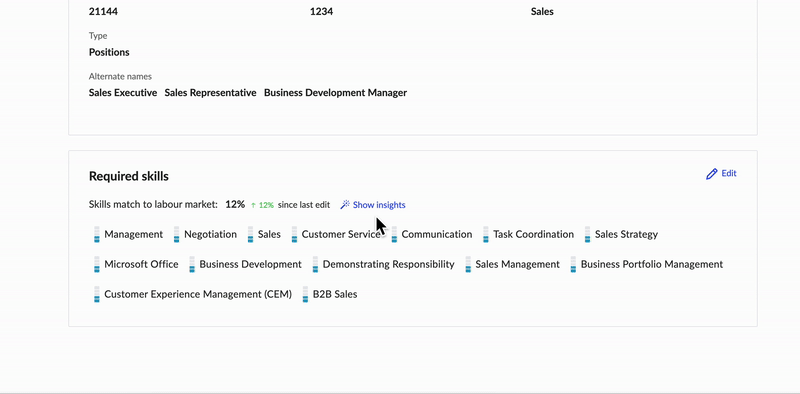Screen dimensions: 800x394
Task: Click the B2B Sales skill level icon
Action: click(305, 294)
